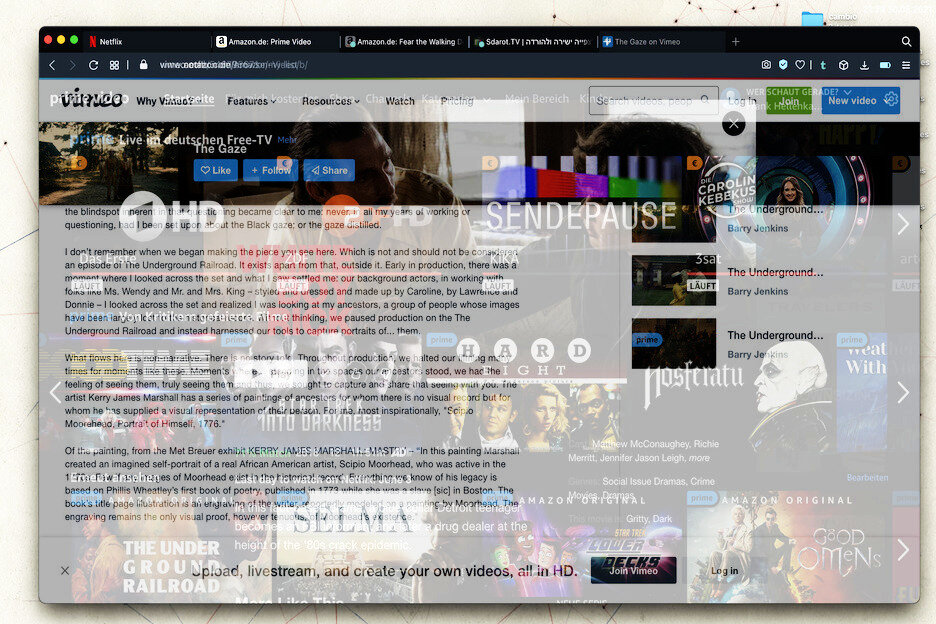Click the Vimeo logo
The width and height of the screenshot is (936, 624).
[x=91, y=98]
